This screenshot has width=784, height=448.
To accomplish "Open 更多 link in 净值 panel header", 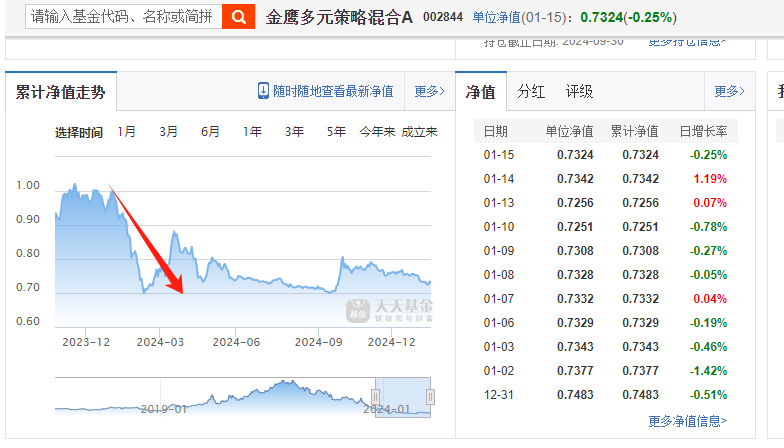I will coord(729,91).
